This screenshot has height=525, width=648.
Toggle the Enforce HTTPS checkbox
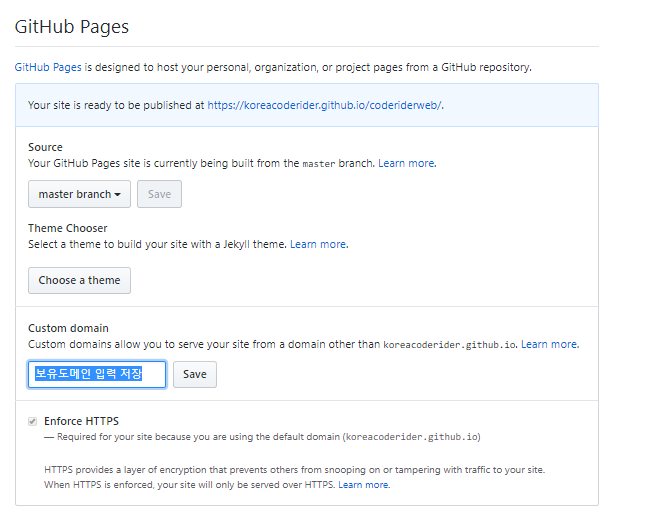click(x=33, y=421)
